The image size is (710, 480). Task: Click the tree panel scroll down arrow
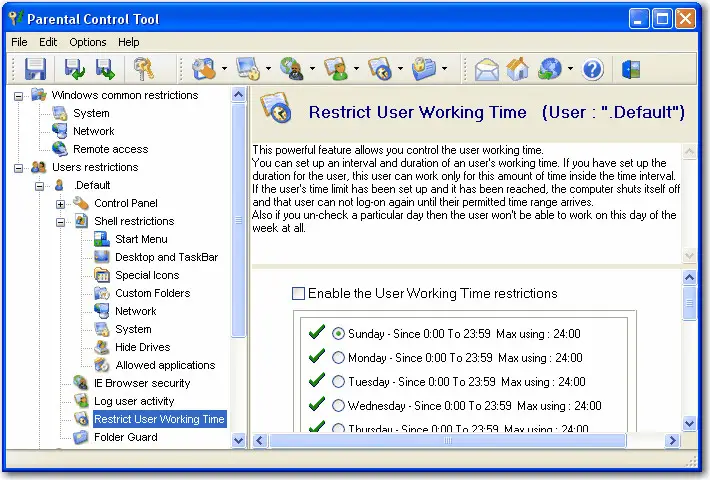tap(238, 440)
